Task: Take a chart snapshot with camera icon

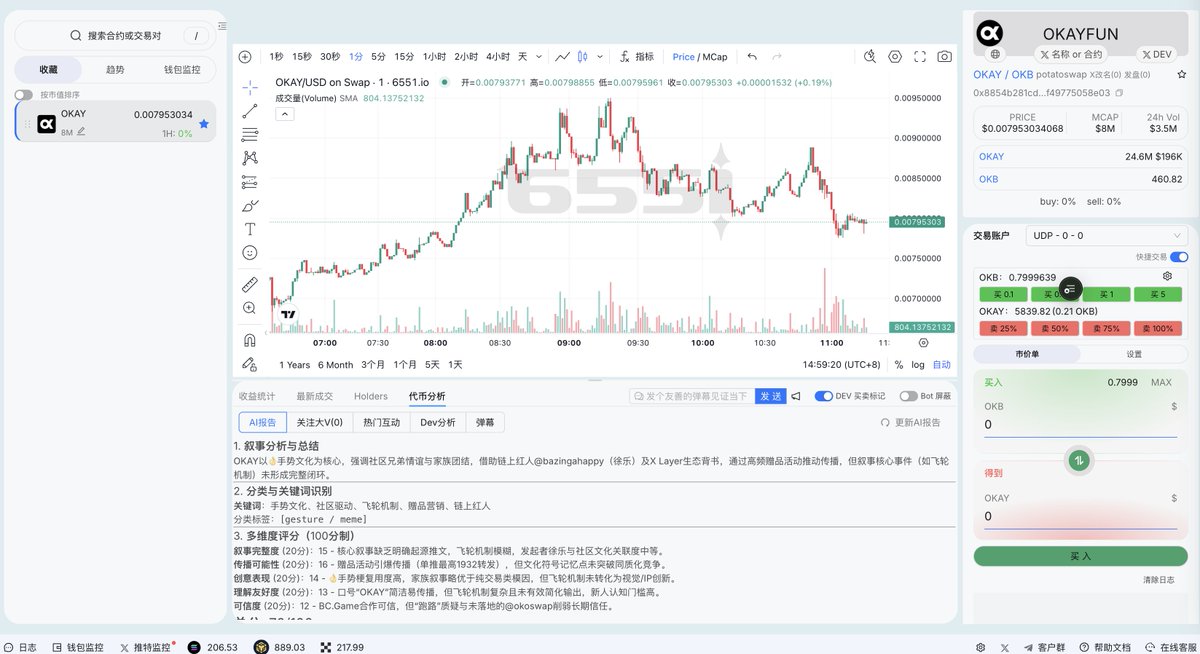Action: coord(944,57)
